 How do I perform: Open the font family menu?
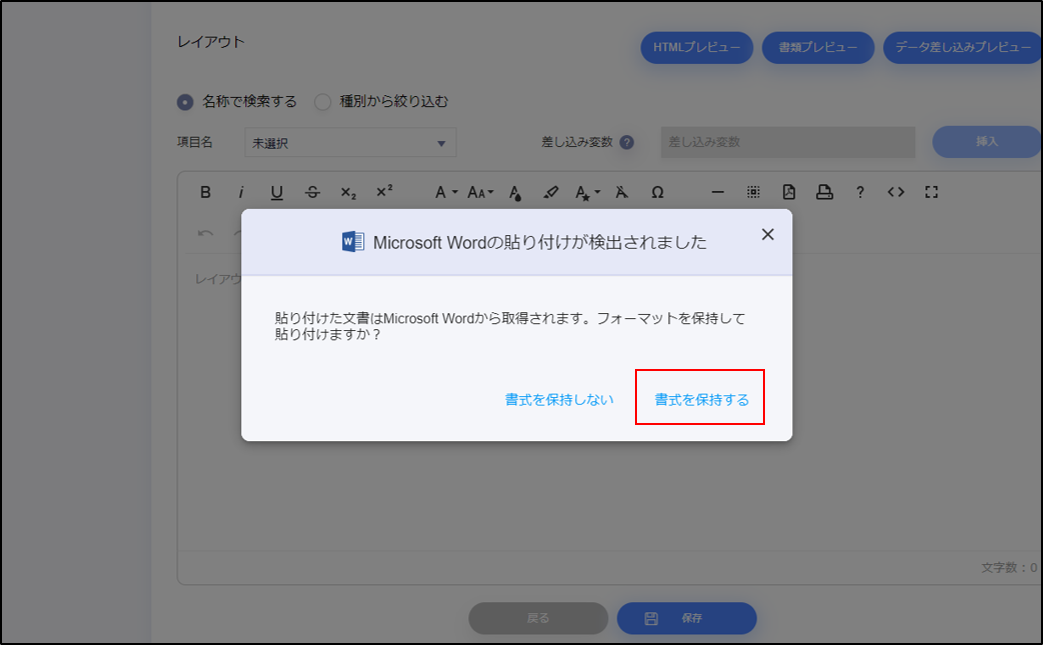(446, 192)
